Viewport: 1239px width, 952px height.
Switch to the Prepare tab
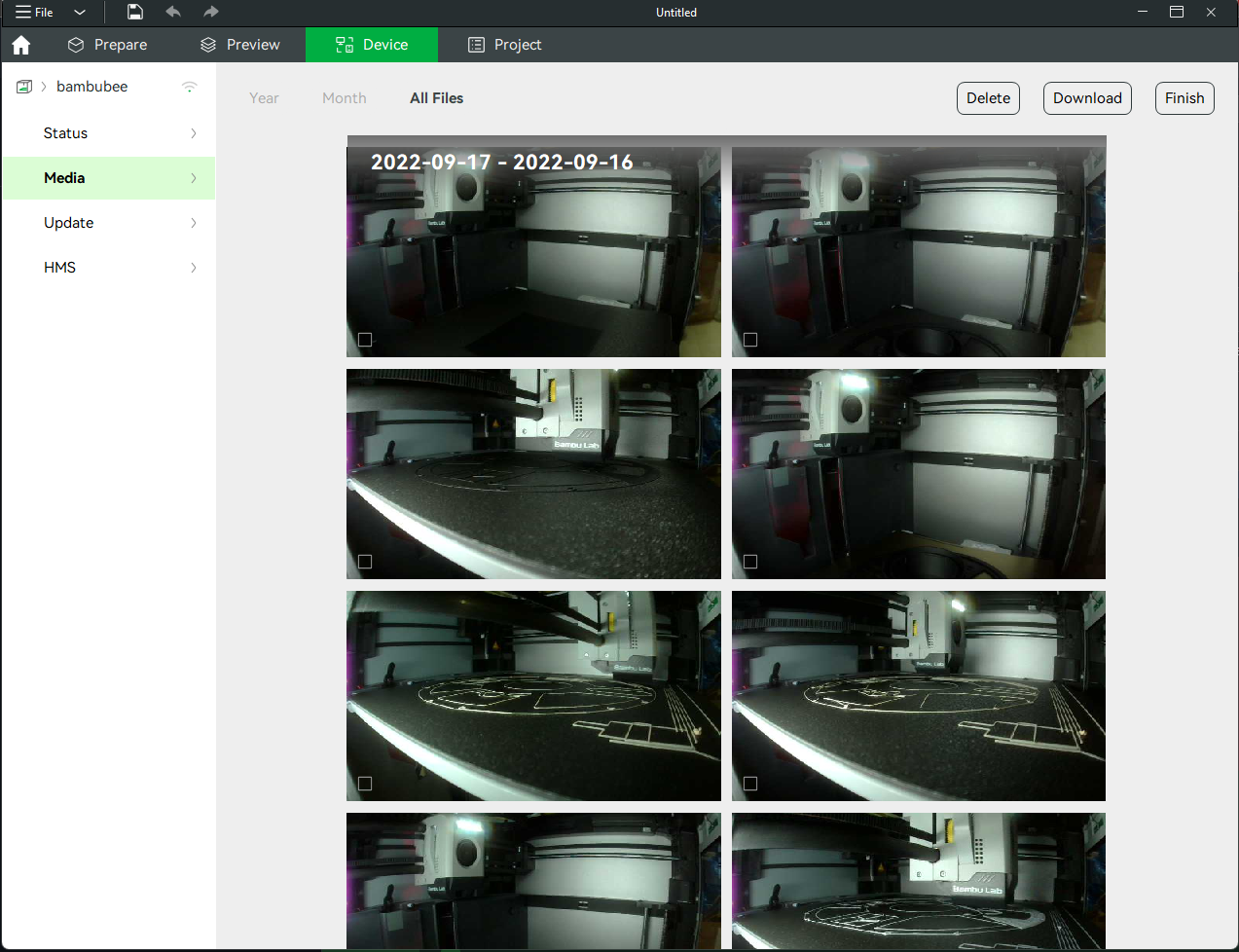[107, 45]
